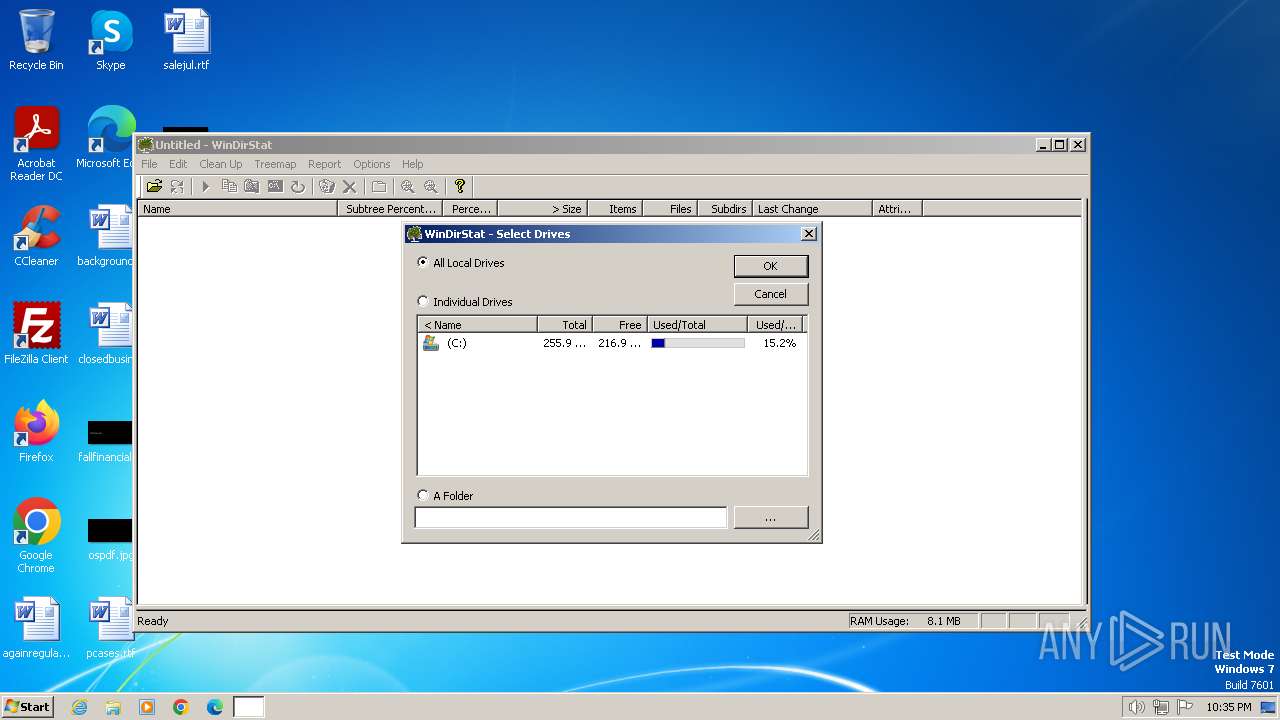Viewport: 1280px width, 720px height.
Task: Sort drive list by Free column
Action: [620, 325]
